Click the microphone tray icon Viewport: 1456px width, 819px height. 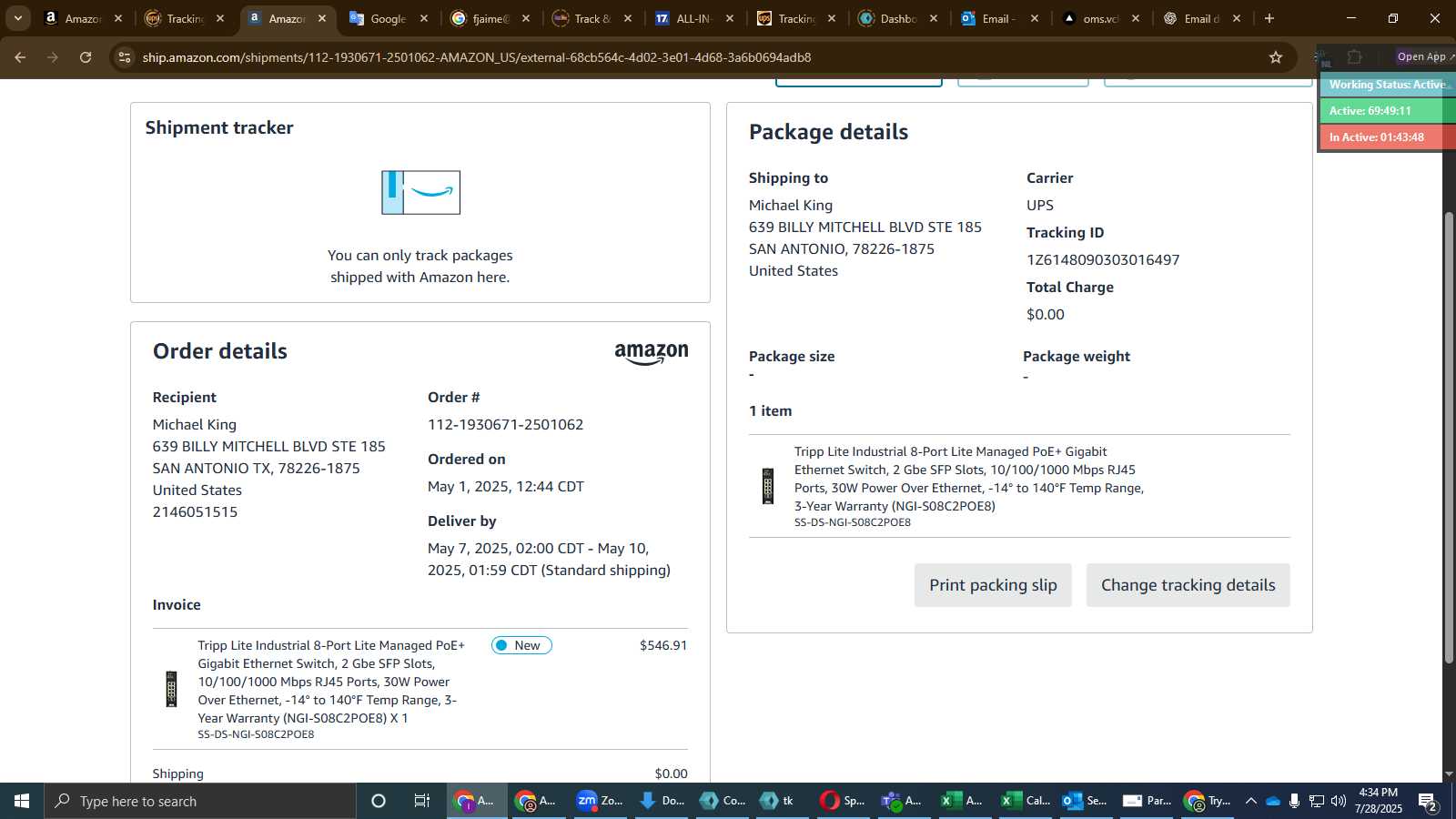(x=1294, y=801)
